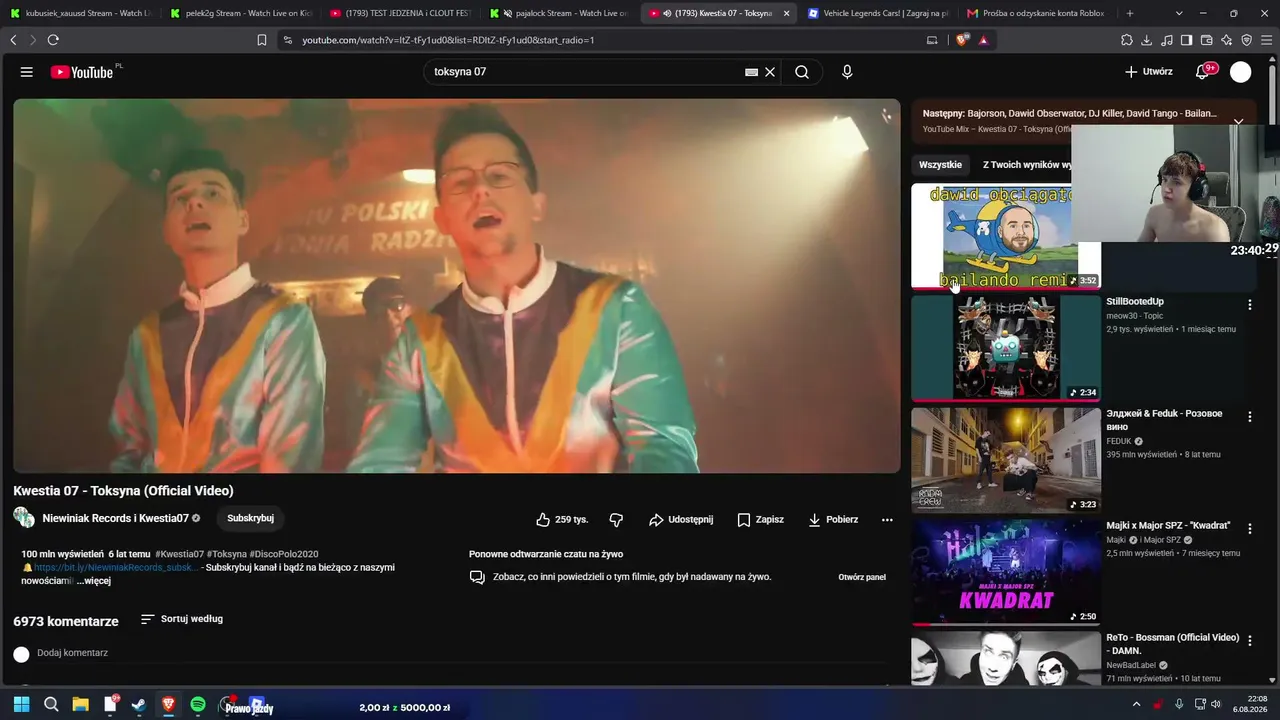The height and width of the screenshot is (720, 1280).
Task: Expand video description with ...więcej
Action: [x=94, y=581]
